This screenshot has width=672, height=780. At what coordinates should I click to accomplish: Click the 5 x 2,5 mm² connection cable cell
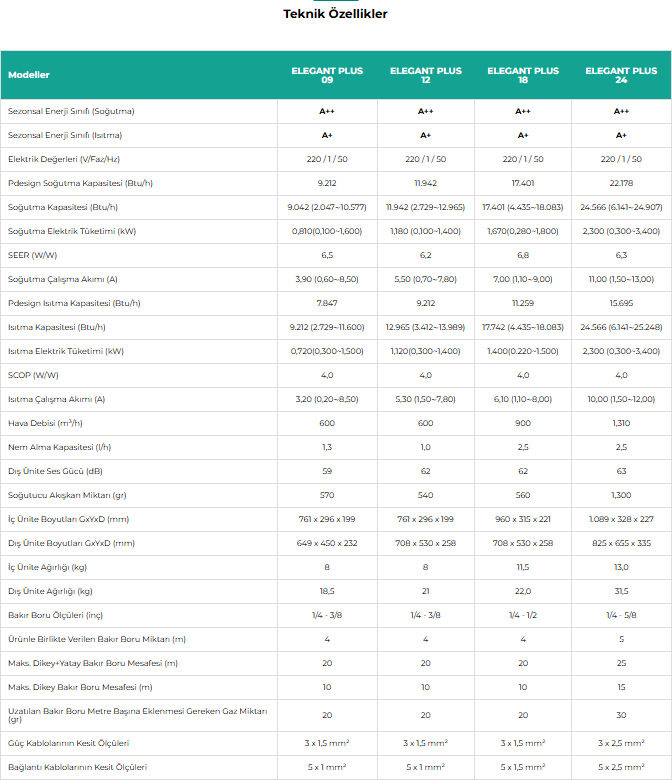[621, 767]
